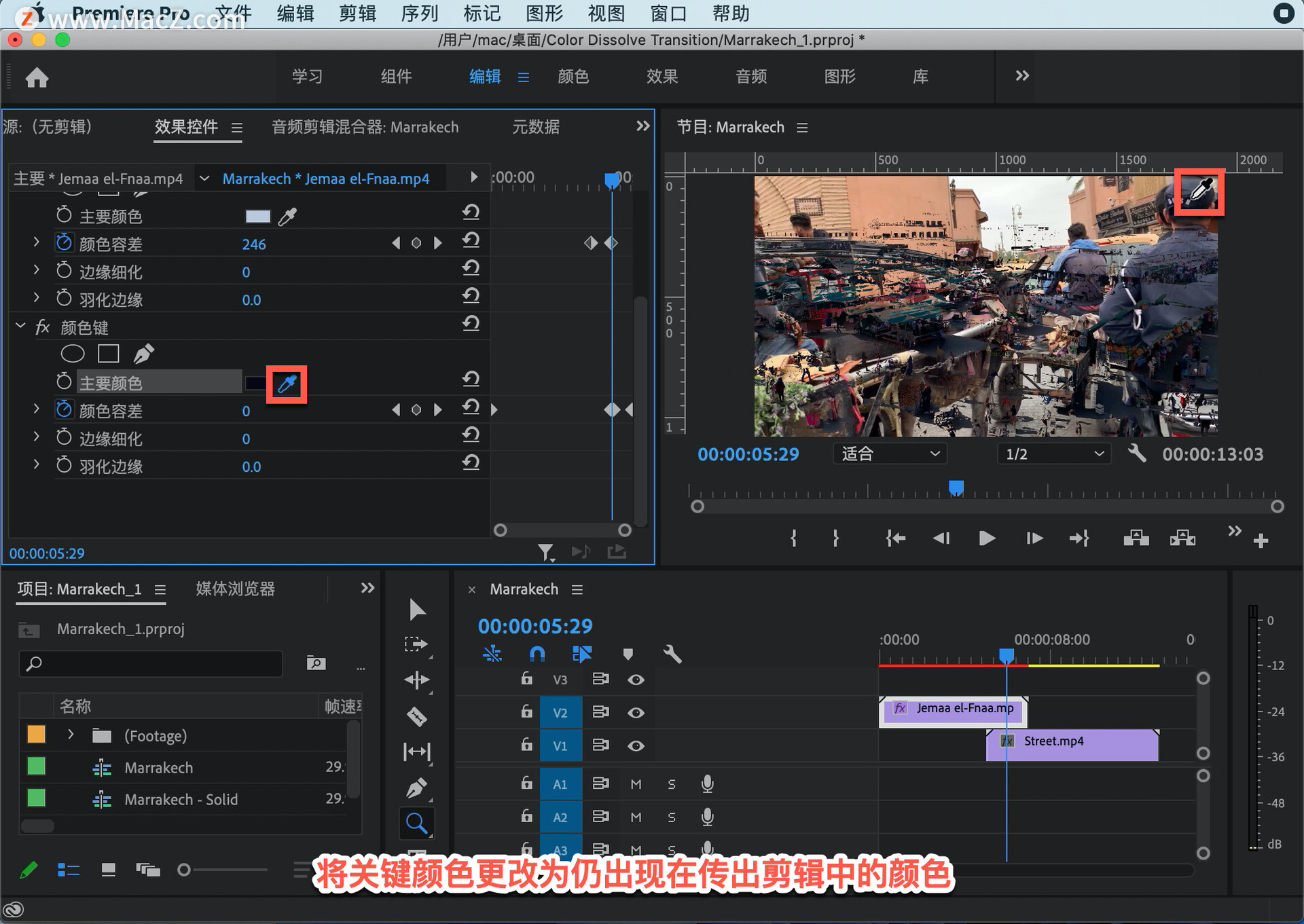Expand the (Footage) bin
Image resolution: width=1304 pixels, height=924 pixels.
71,735
